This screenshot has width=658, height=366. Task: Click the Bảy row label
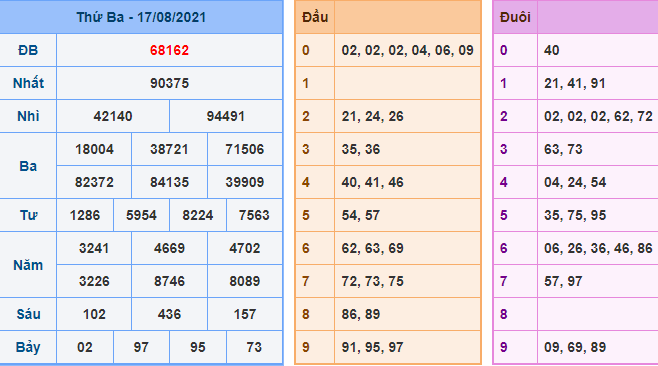pos(28,348)
